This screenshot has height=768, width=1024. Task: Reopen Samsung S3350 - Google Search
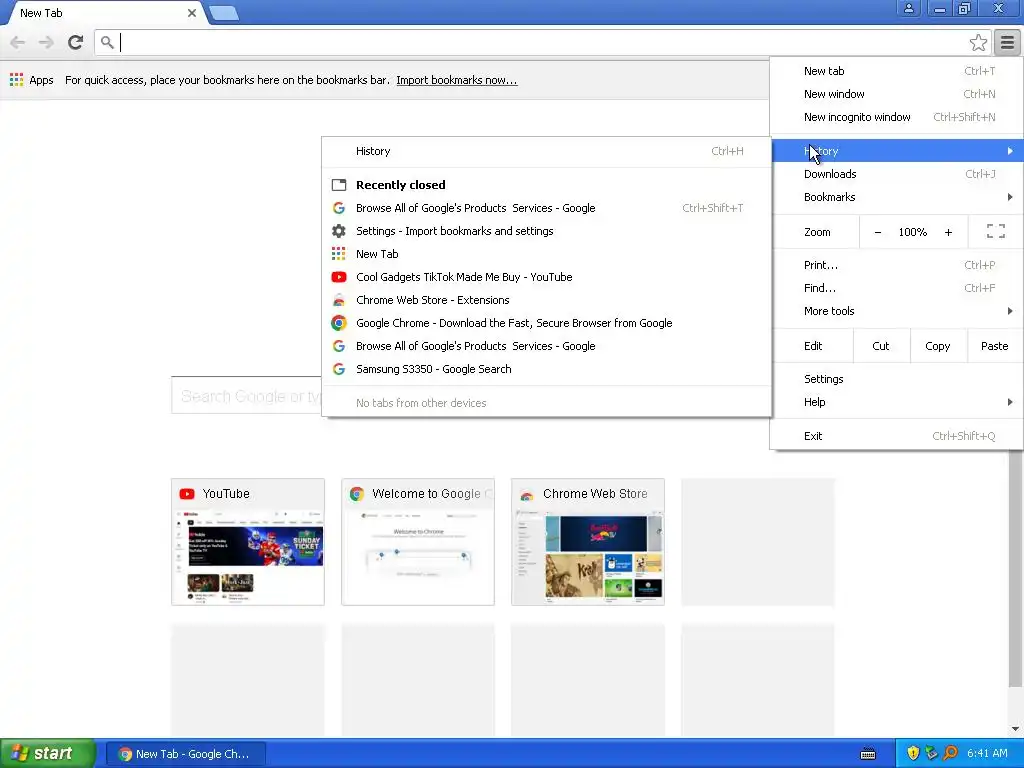pyautogui.click(x=547, y=369)
